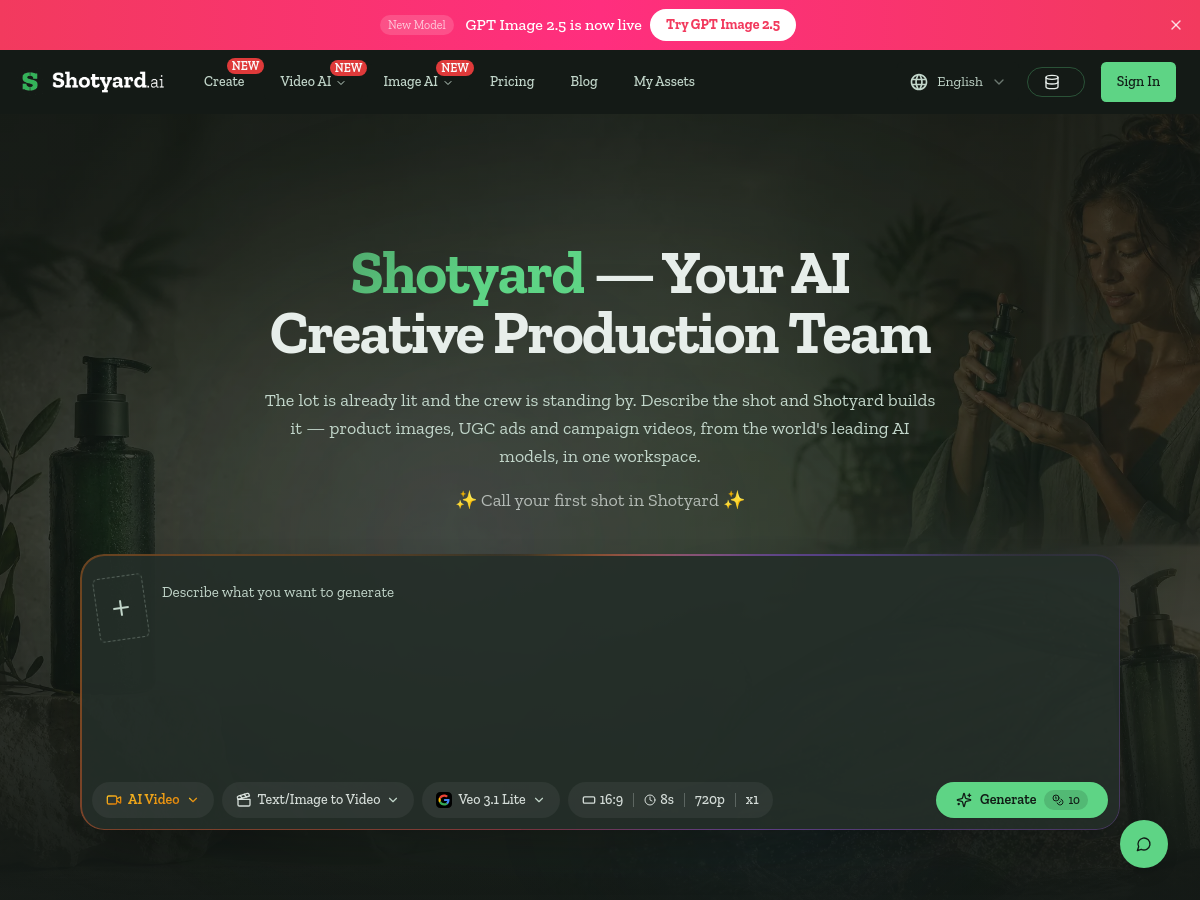Click the plus icon to add image
1200x900 pixels.
pyautogui.click(x=121, y=608)
